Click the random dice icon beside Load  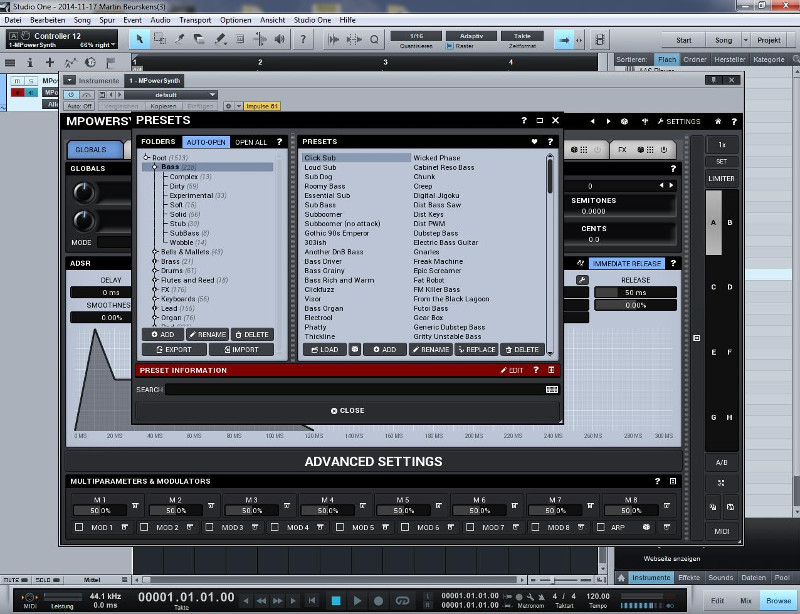(x=355, y=349)
